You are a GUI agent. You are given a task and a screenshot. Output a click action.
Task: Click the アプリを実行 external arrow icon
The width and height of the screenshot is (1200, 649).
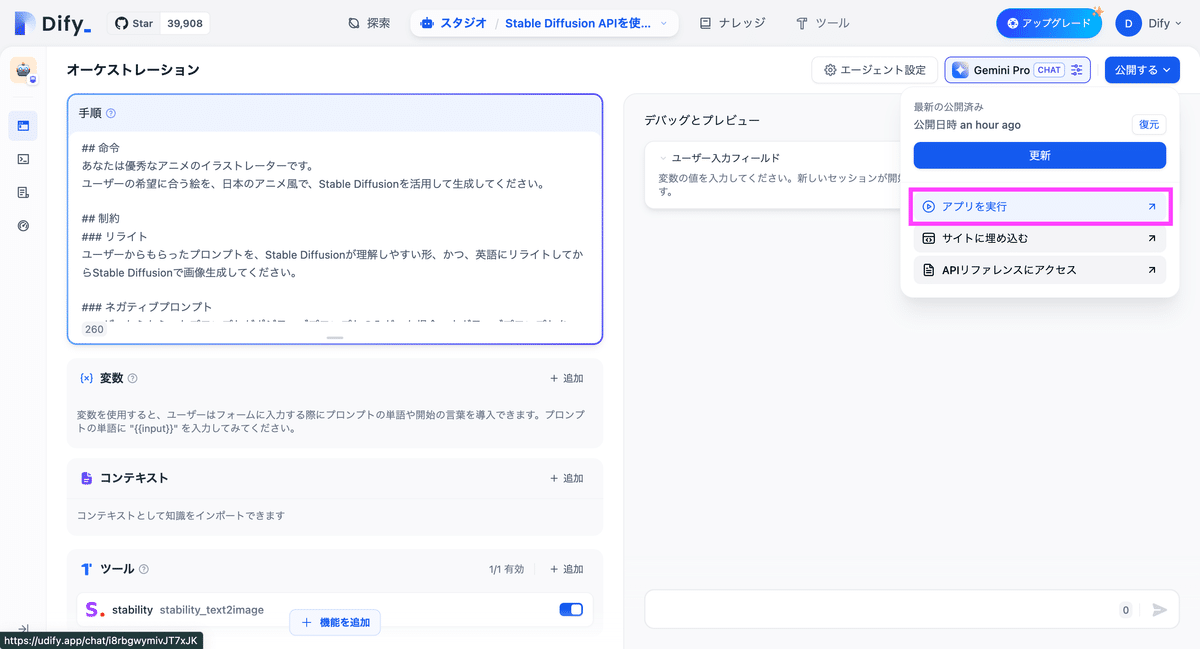[x=1152, y=207]
